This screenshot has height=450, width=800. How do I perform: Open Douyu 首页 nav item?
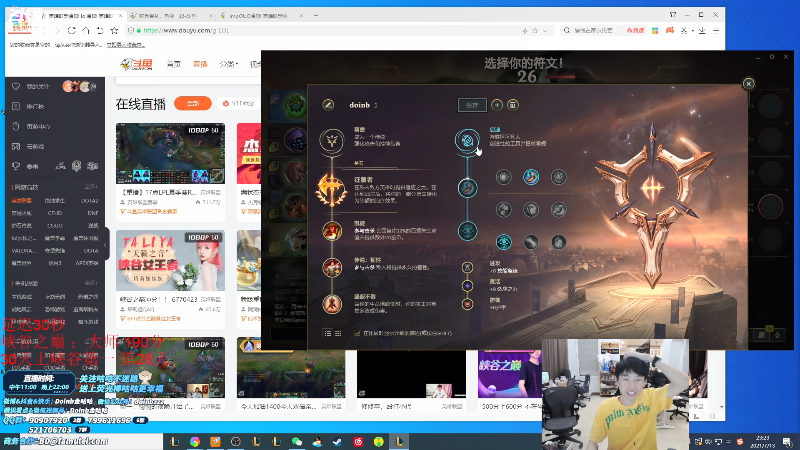pos(173,64)
